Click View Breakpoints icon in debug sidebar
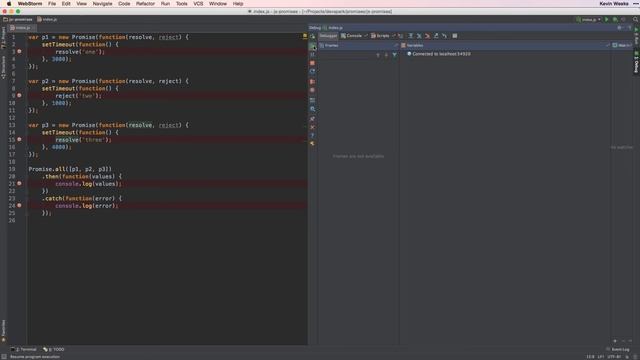The height and width of the screenshot is (360, 640). (312, 82)
